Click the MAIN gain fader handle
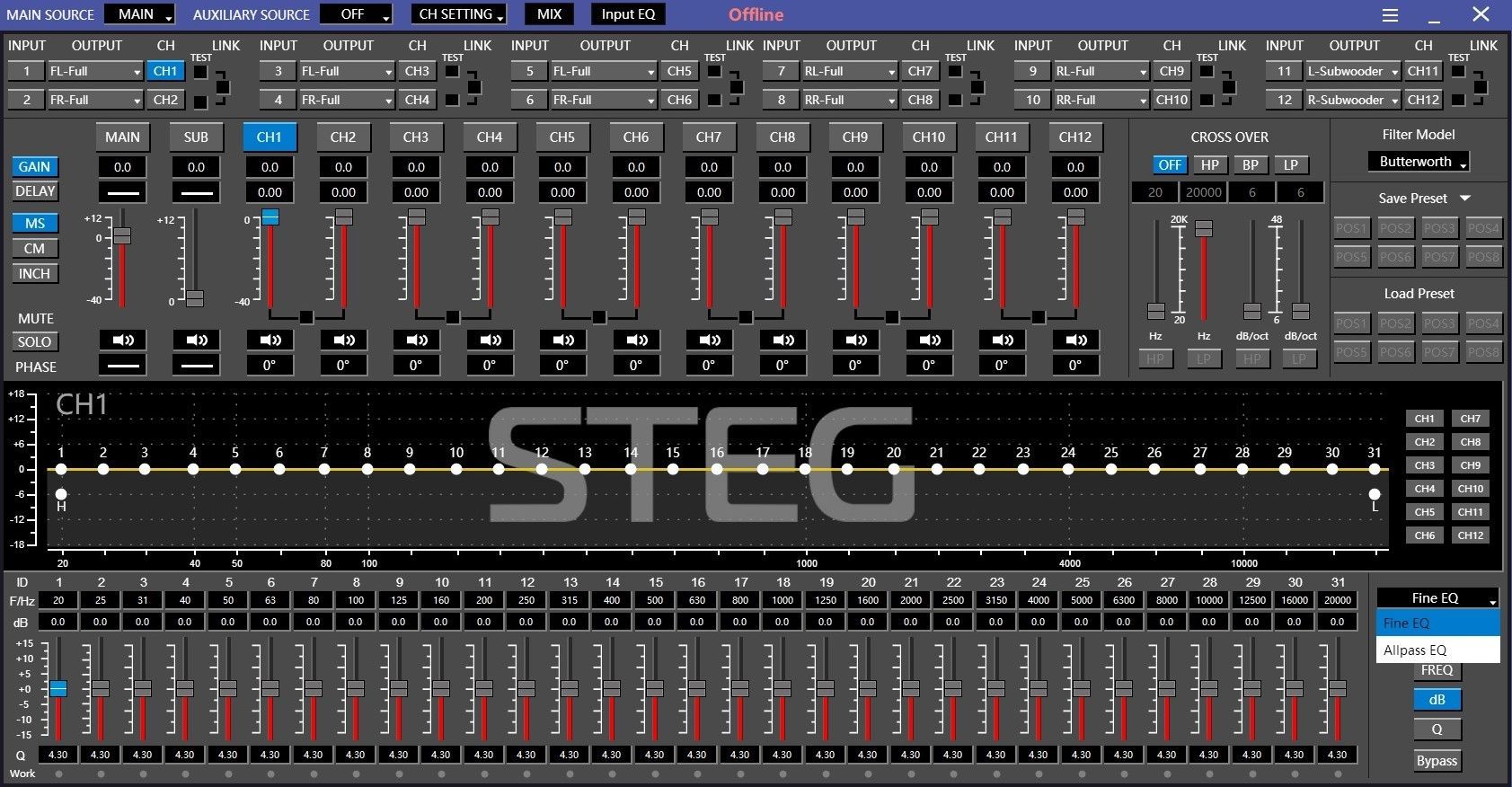Image resolution: width=1512 pixels, height=787 pixels. (x=122, y=235)
